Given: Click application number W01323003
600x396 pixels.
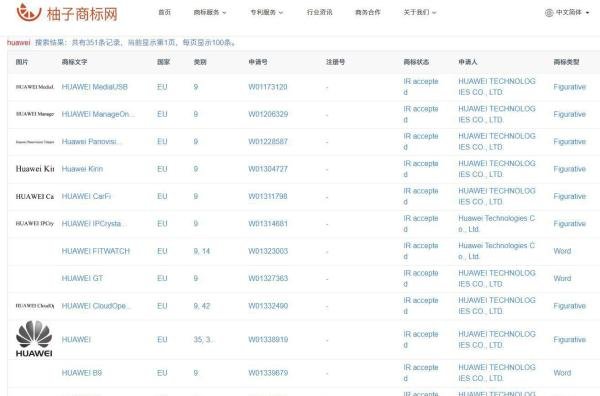Looking at the screenshot, I should 268,251.
